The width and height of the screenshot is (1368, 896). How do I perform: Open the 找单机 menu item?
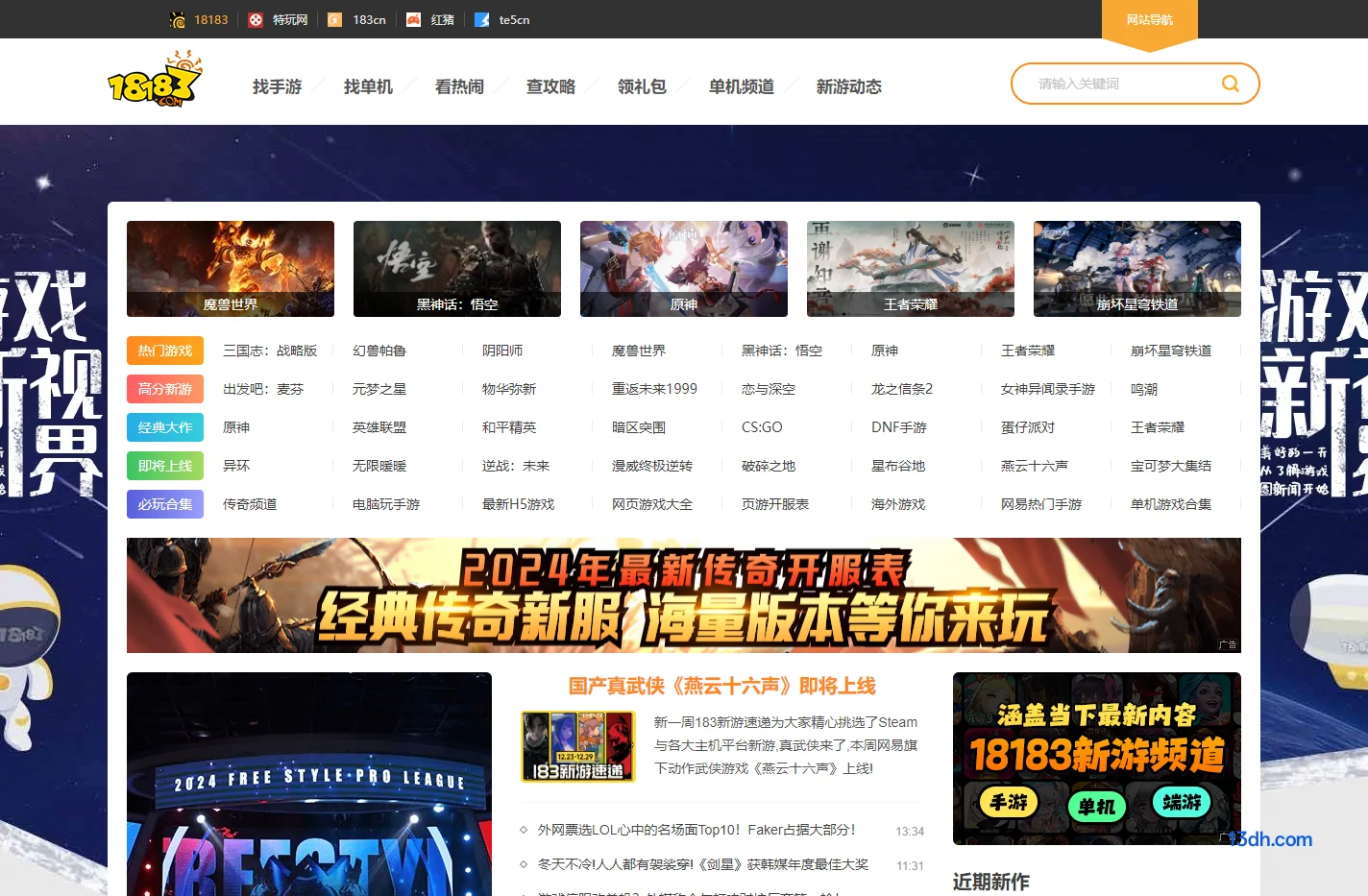(368, 86)
